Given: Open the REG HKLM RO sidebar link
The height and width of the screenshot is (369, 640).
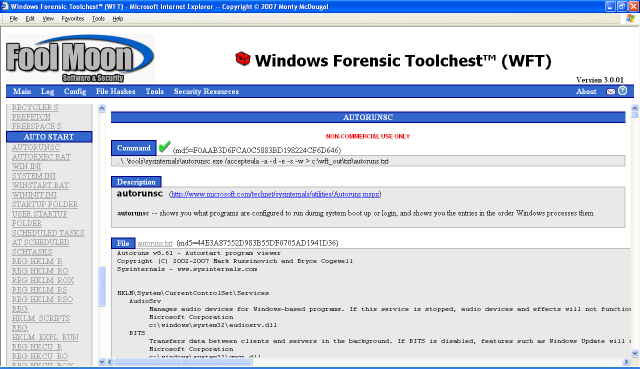Looking at the screenshot, I should [40, 271].
